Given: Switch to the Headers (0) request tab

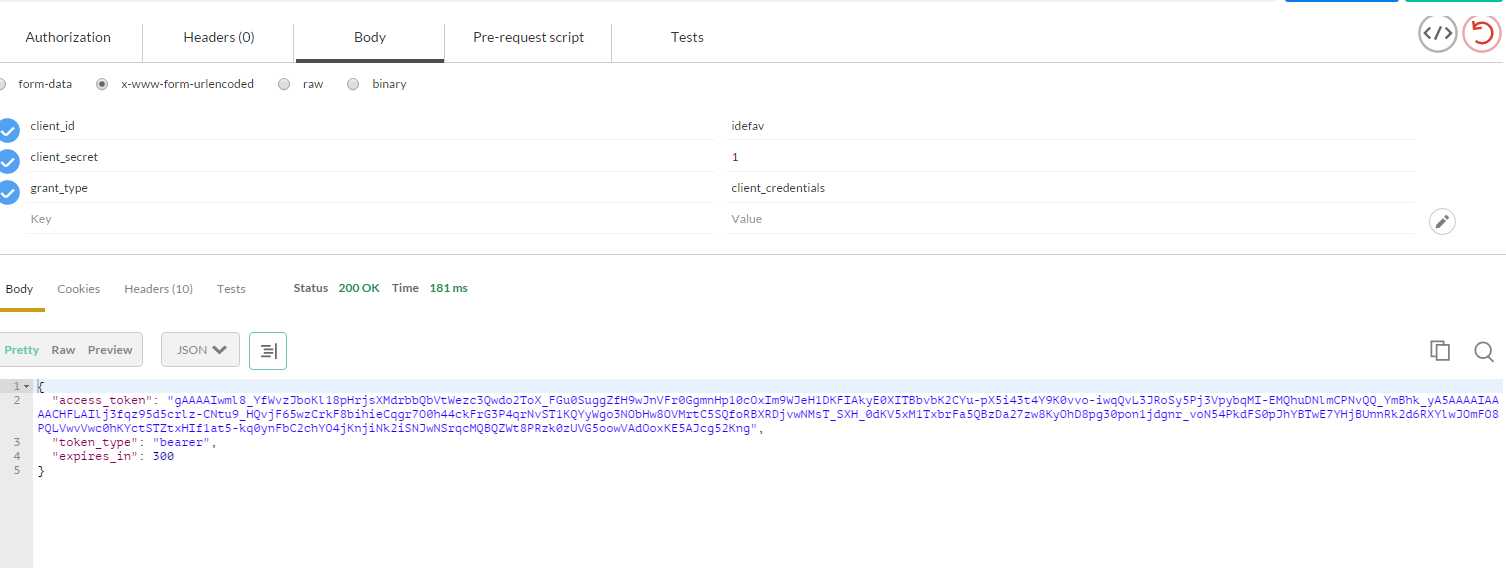Looking at the screenshot, I should (219, 37).
